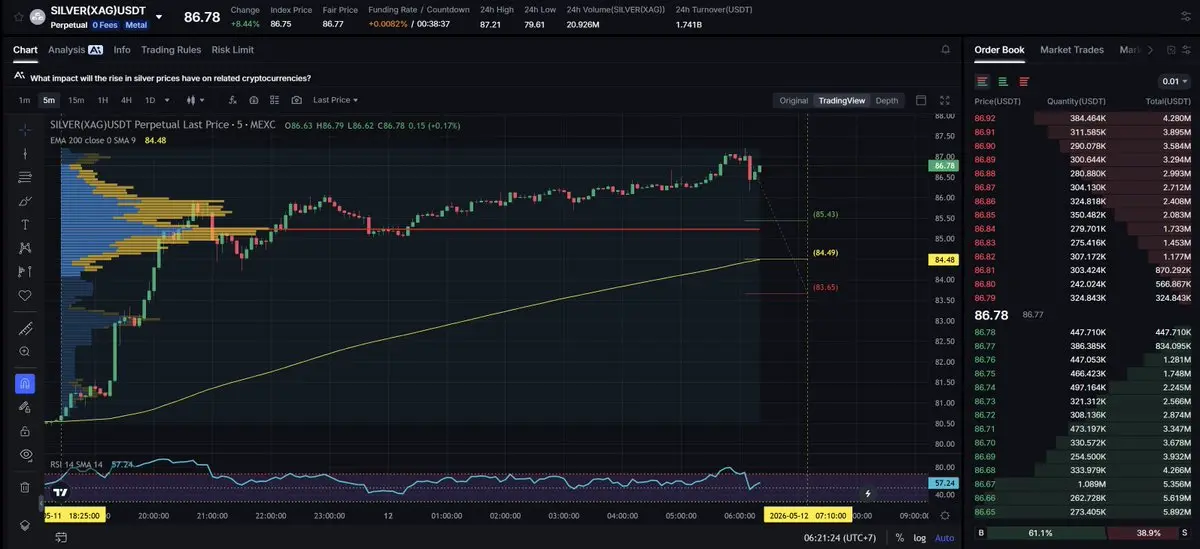Switch to Original chart view
Image resolution: width=1200 pixels, height=549 pixels.
[x=793, y=100]
